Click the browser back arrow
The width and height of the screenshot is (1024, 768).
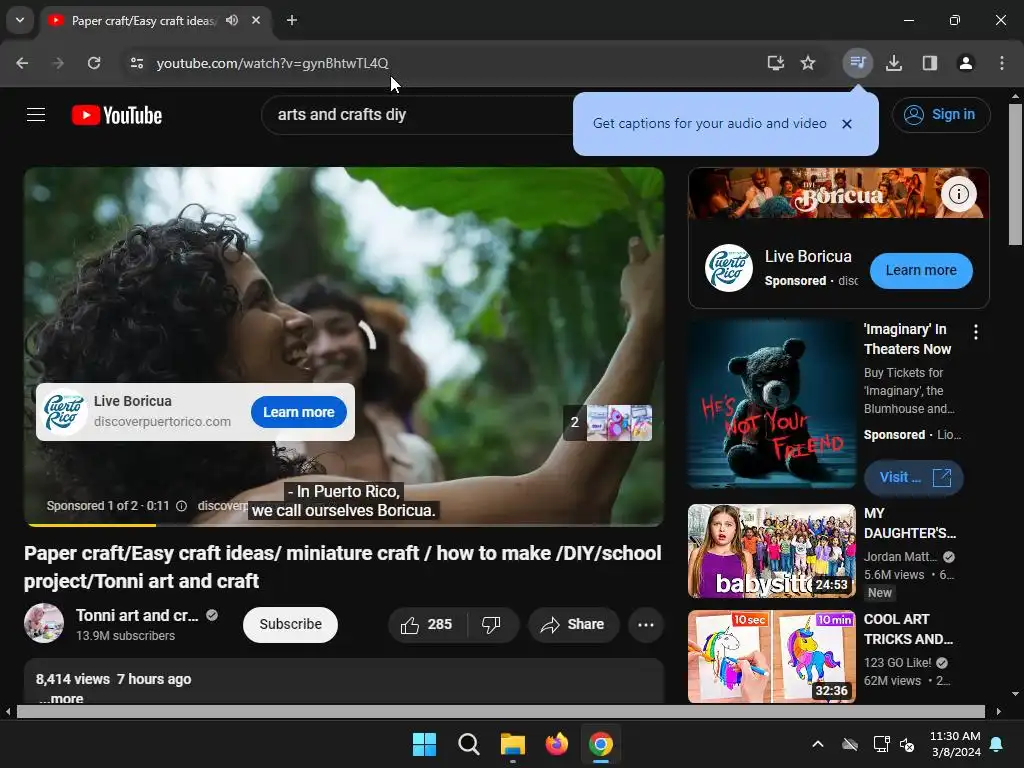point(22,63)
